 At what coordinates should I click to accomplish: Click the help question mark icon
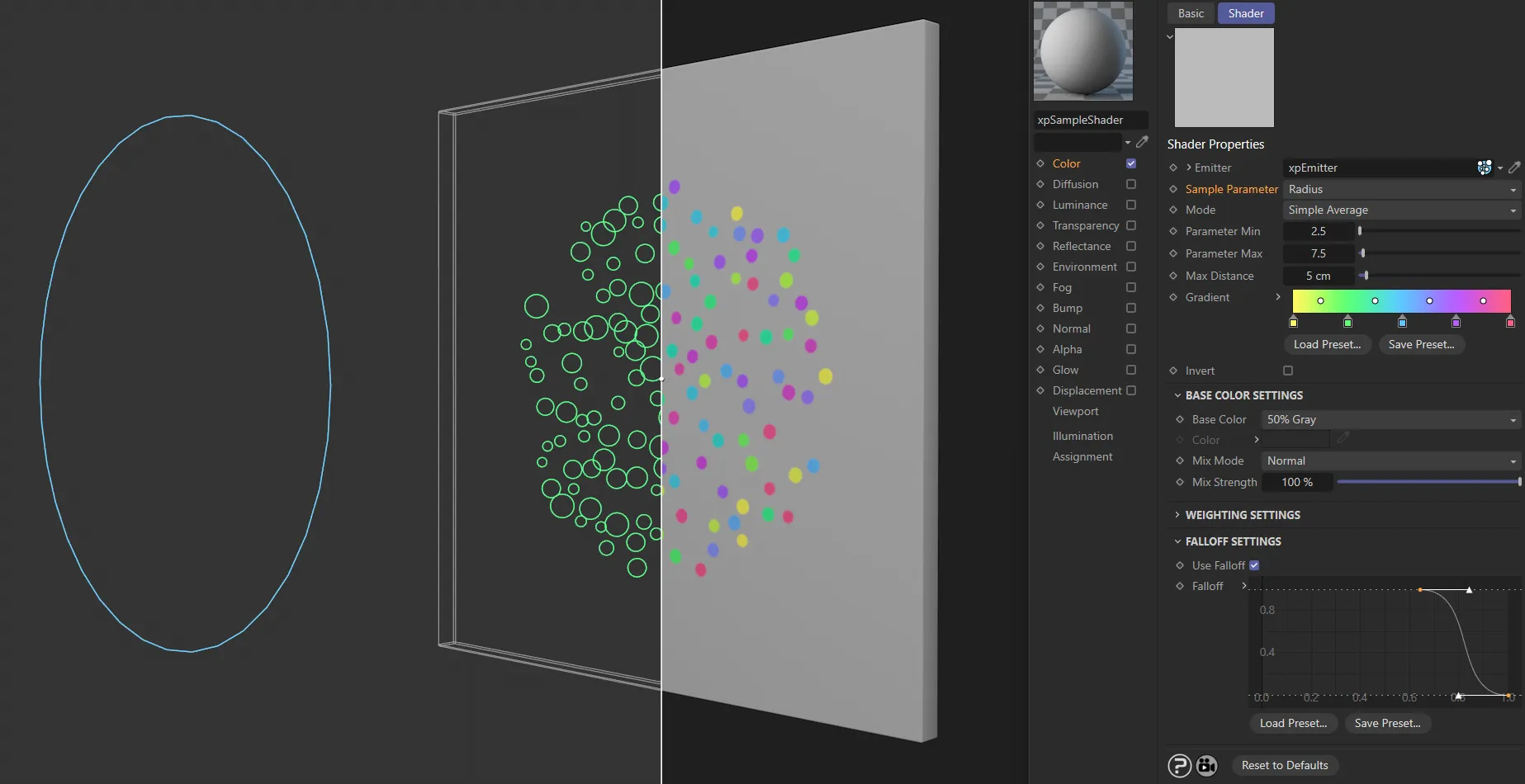(x=1181, y=765)
